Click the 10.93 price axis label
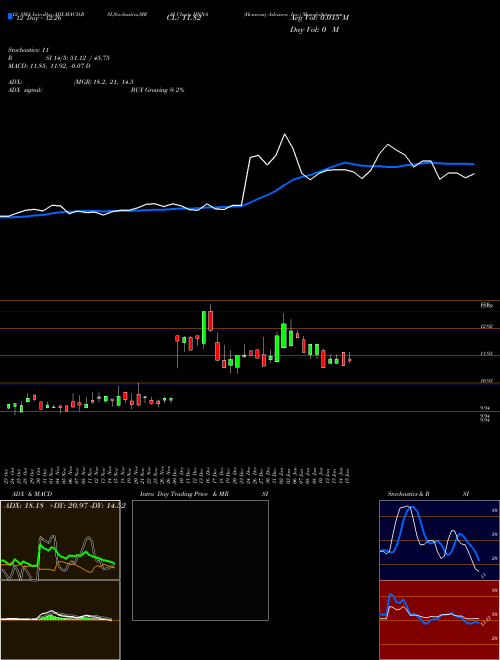 (x=487, y=381)
